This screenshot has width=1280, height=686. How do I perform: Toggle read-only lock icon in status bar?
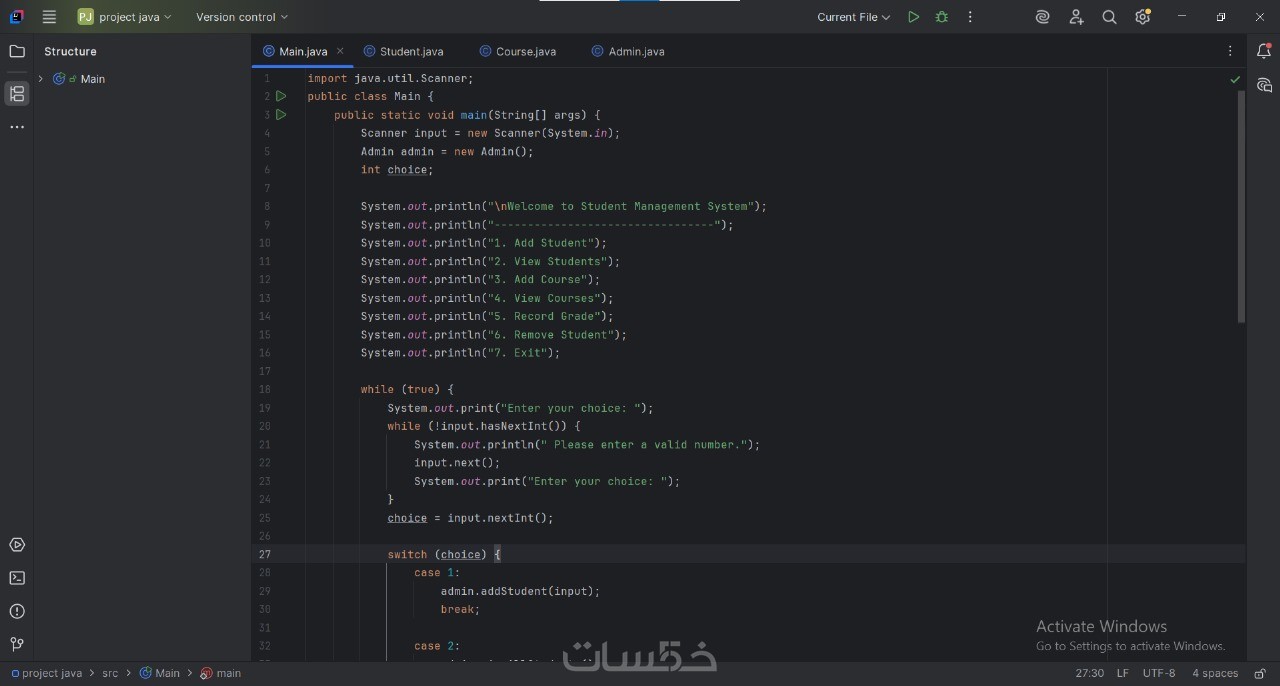pos(1262,673)
